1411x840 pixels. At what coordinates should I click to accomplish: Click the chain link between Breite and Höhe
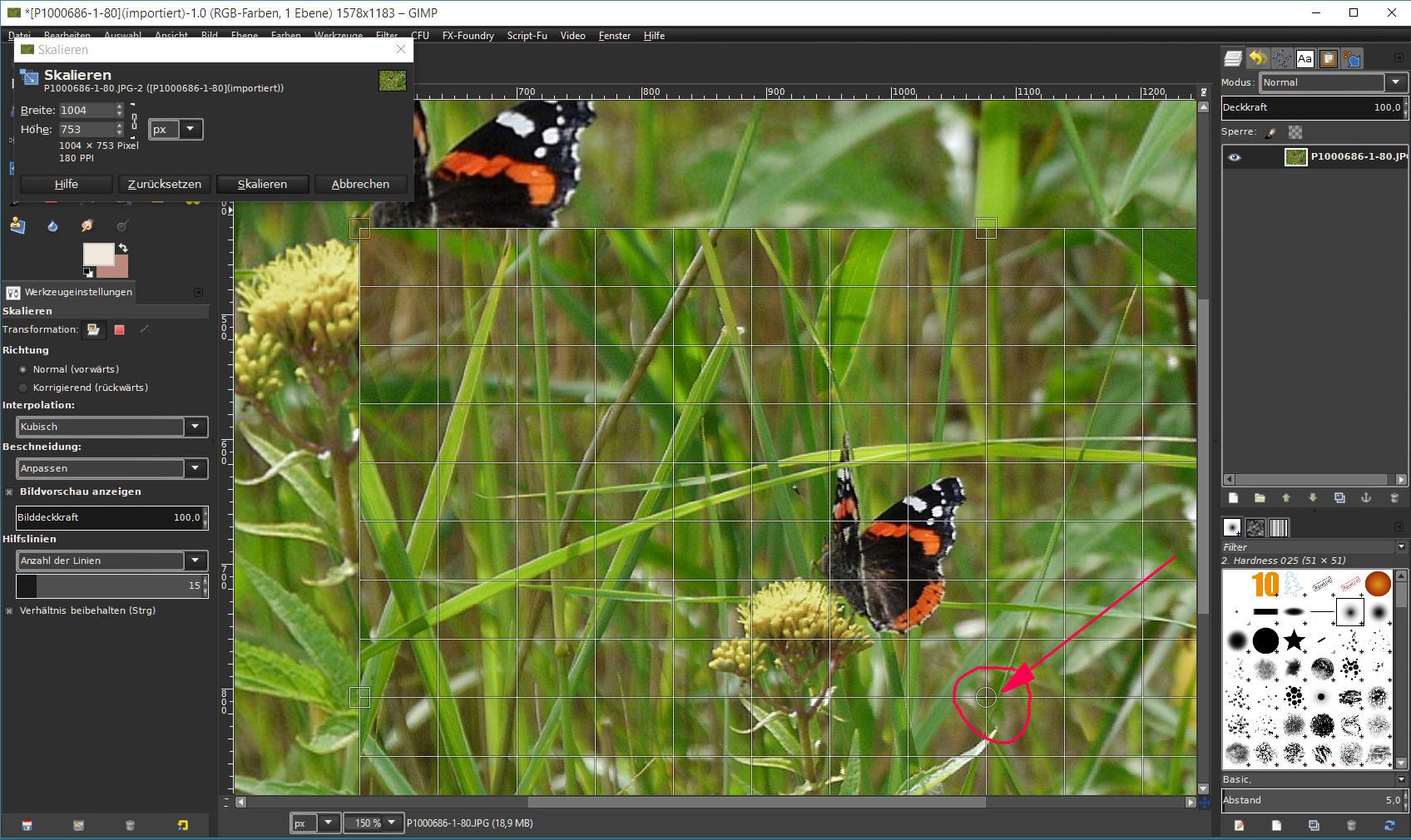pyautogui.click(x=134, y=120)
